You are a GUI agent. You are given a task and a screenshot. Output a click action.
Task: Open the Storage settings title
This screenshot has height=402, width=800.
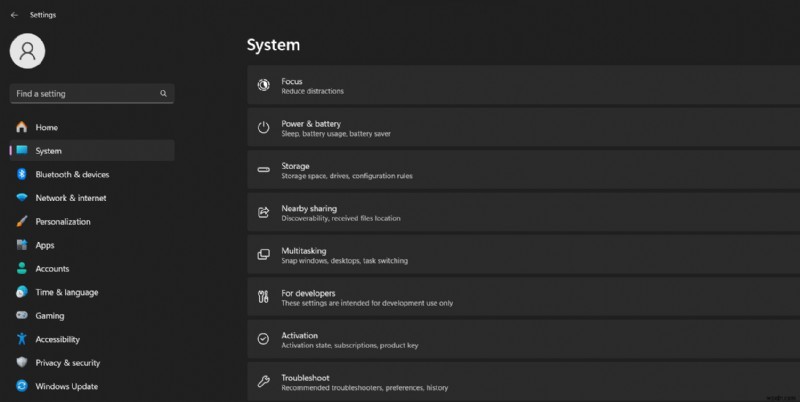[295, 166]
